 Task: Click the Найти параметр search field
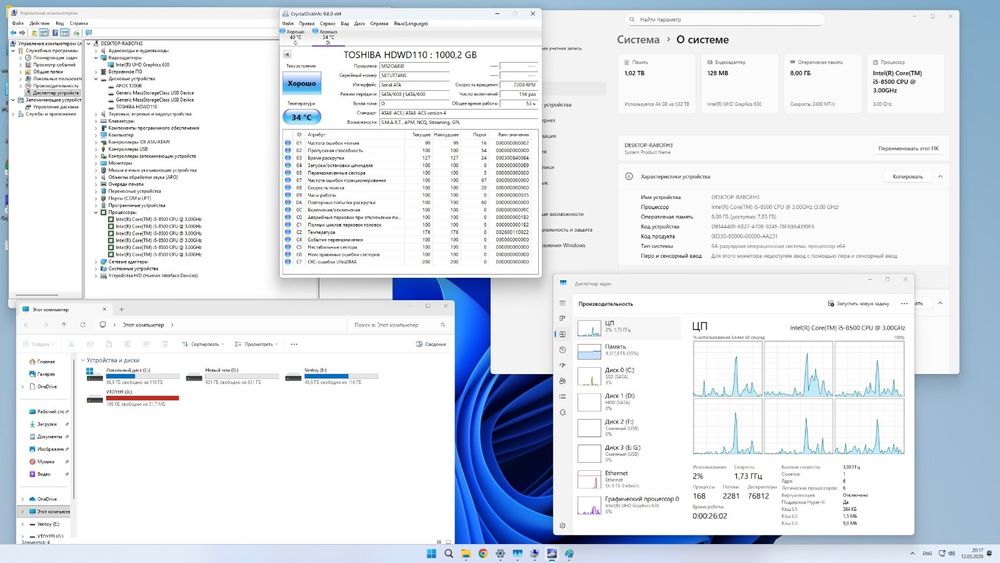(x=724, y=20)
